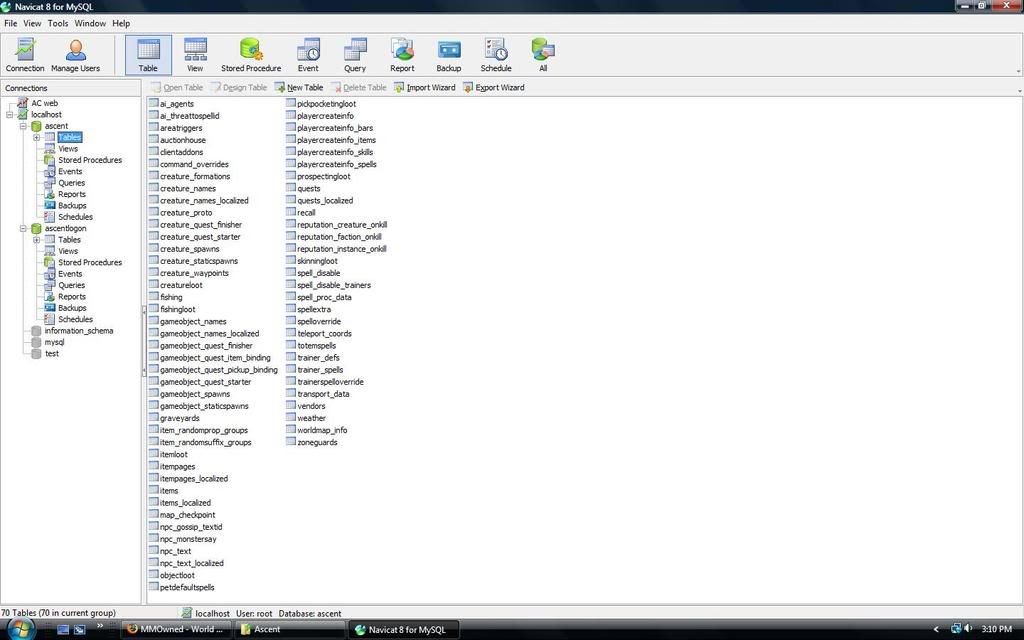1024x640 pixels.
Task: Open the Window menu
Action: click(90, 24)
